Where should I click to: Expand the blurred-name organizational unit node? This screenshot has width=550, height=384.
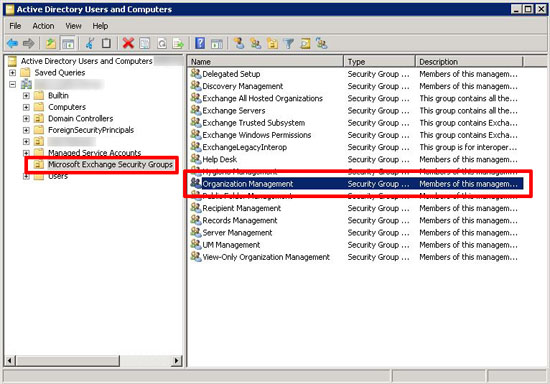[26, 141]
